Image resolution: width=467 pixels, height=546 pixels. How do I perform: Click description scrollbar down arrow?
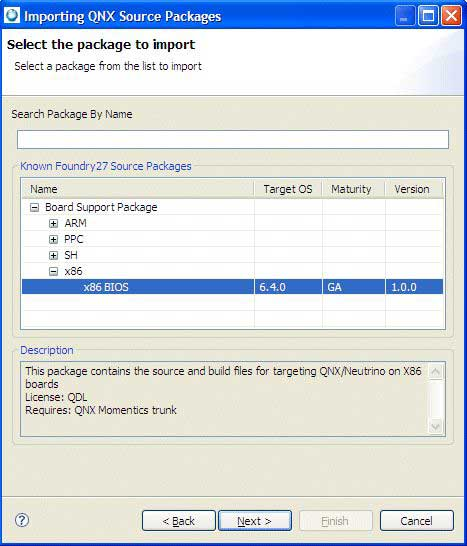(435, 427)
